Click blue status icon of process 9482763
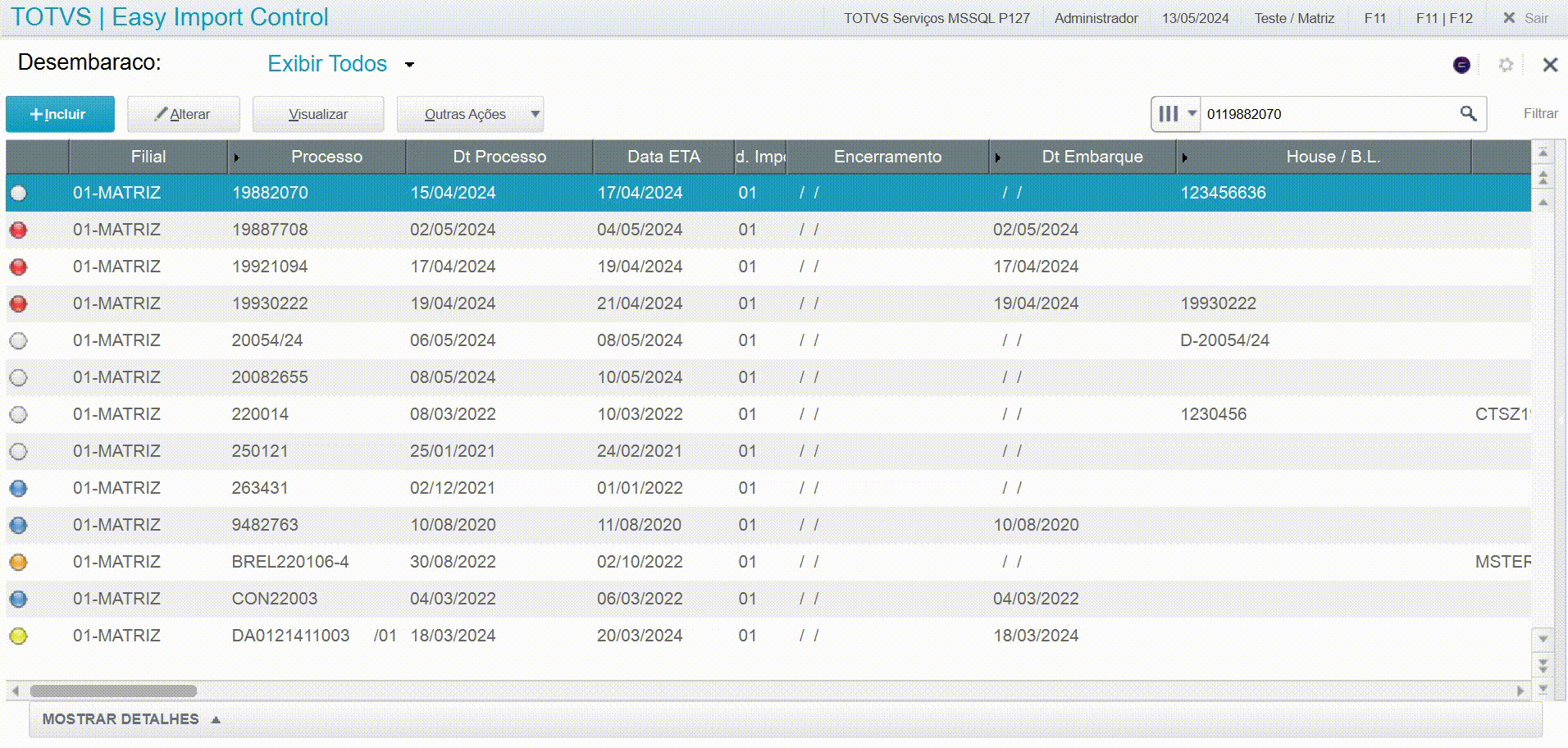This screenshot has height=748, width=1568. tap(18, 525)
